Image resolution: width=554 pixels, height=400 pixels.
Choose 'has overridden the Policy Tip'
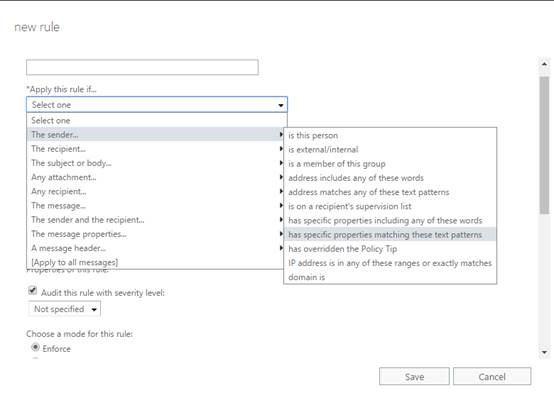click(390, 249)
